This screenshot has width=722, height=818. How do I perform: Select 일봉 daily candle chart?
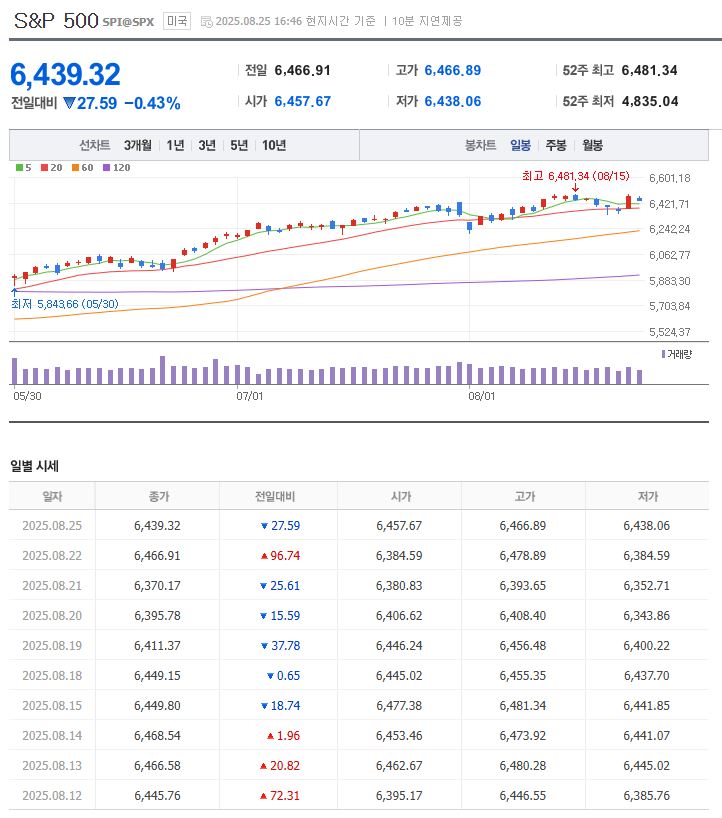coord(520,145)
